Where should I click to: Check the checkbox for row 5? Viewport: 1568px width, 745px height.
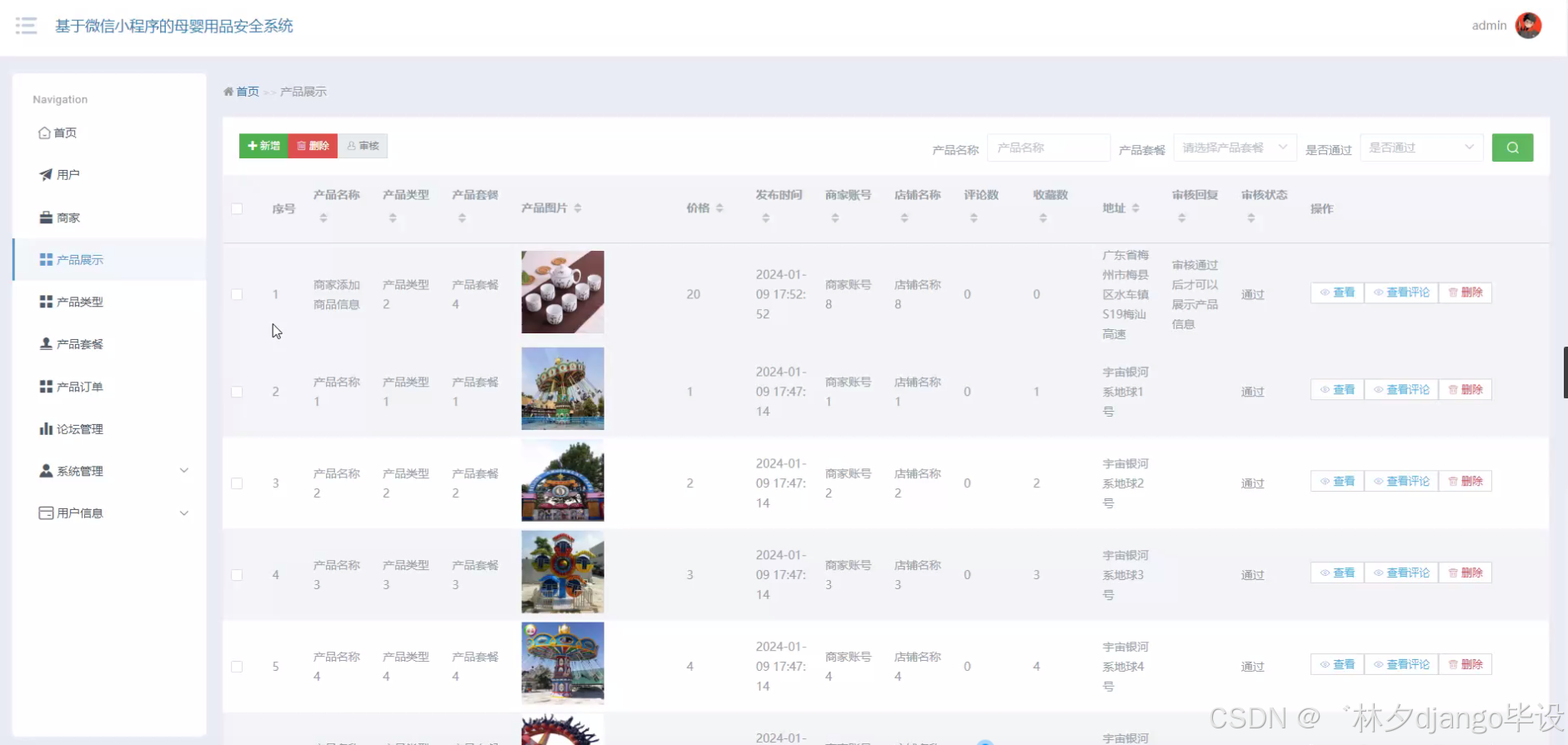[237, 667]
